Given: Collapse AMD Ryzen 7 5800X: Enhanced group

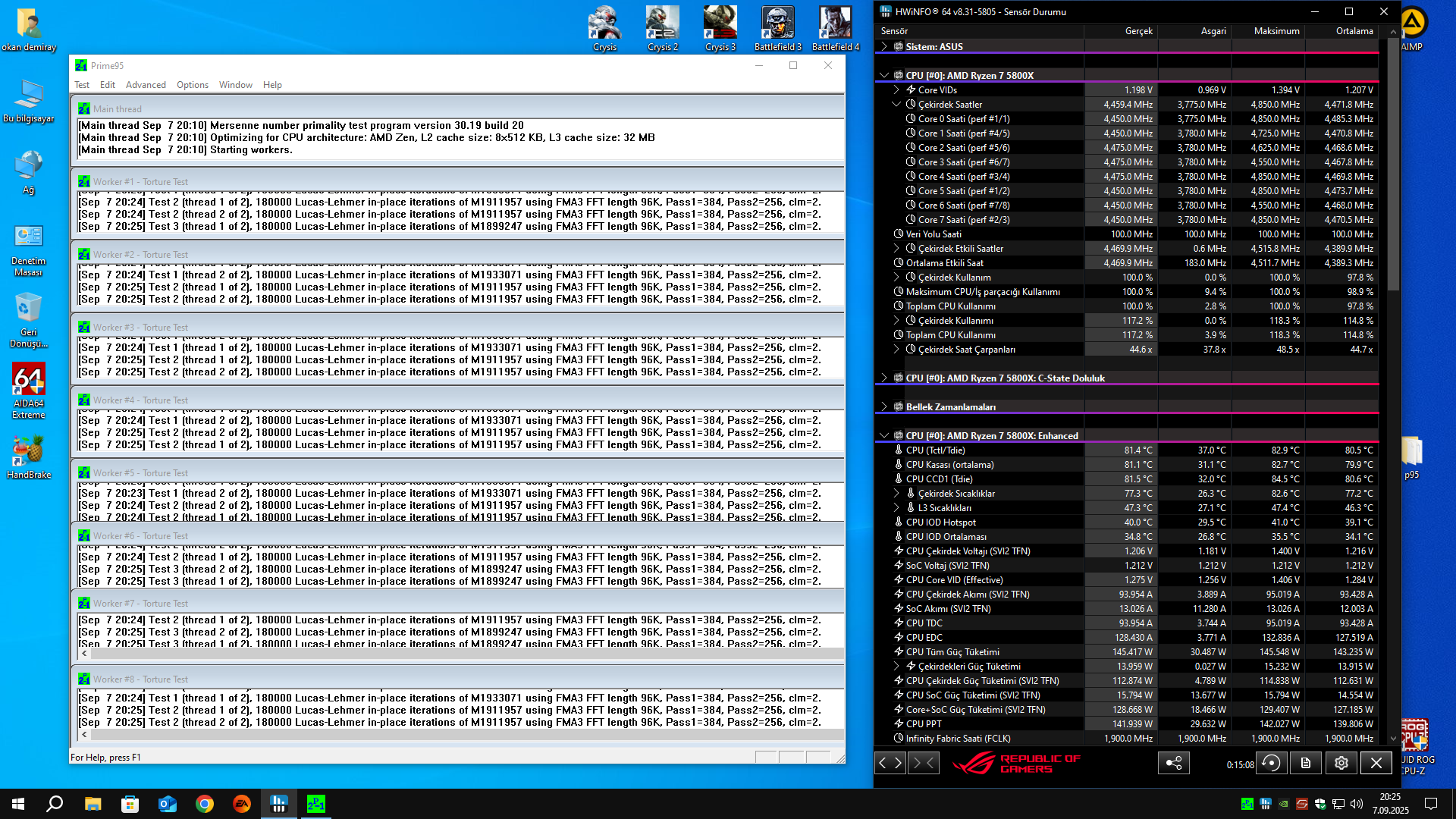Looking at the screenshot, I should (884, 435).
